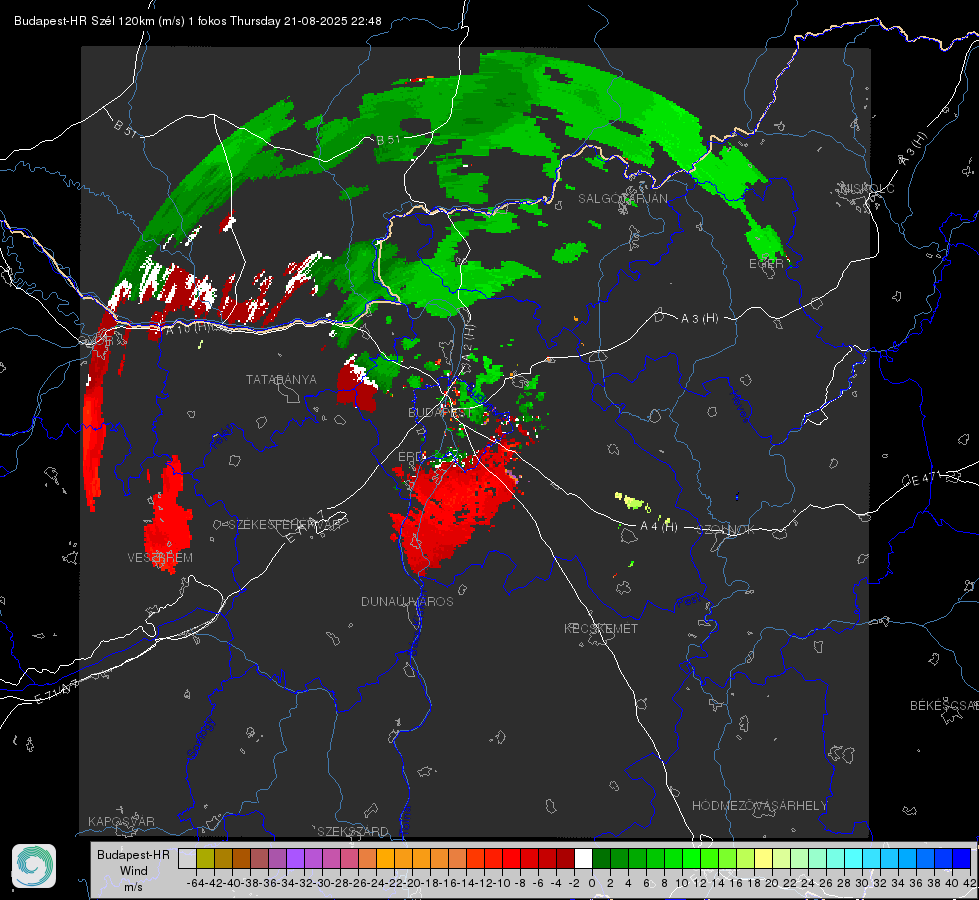Click the 'A 3 (H)' road label near Eger
The width and height of the screenshot is (979, 900).
(699, 319)
